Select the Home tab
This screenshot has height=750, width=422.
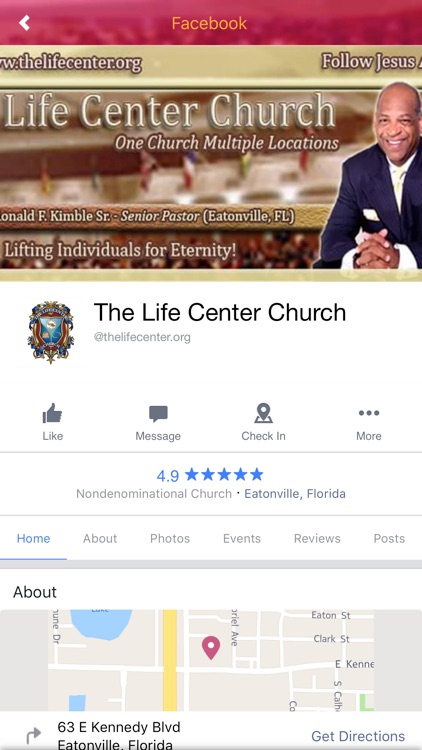point(33,538)
